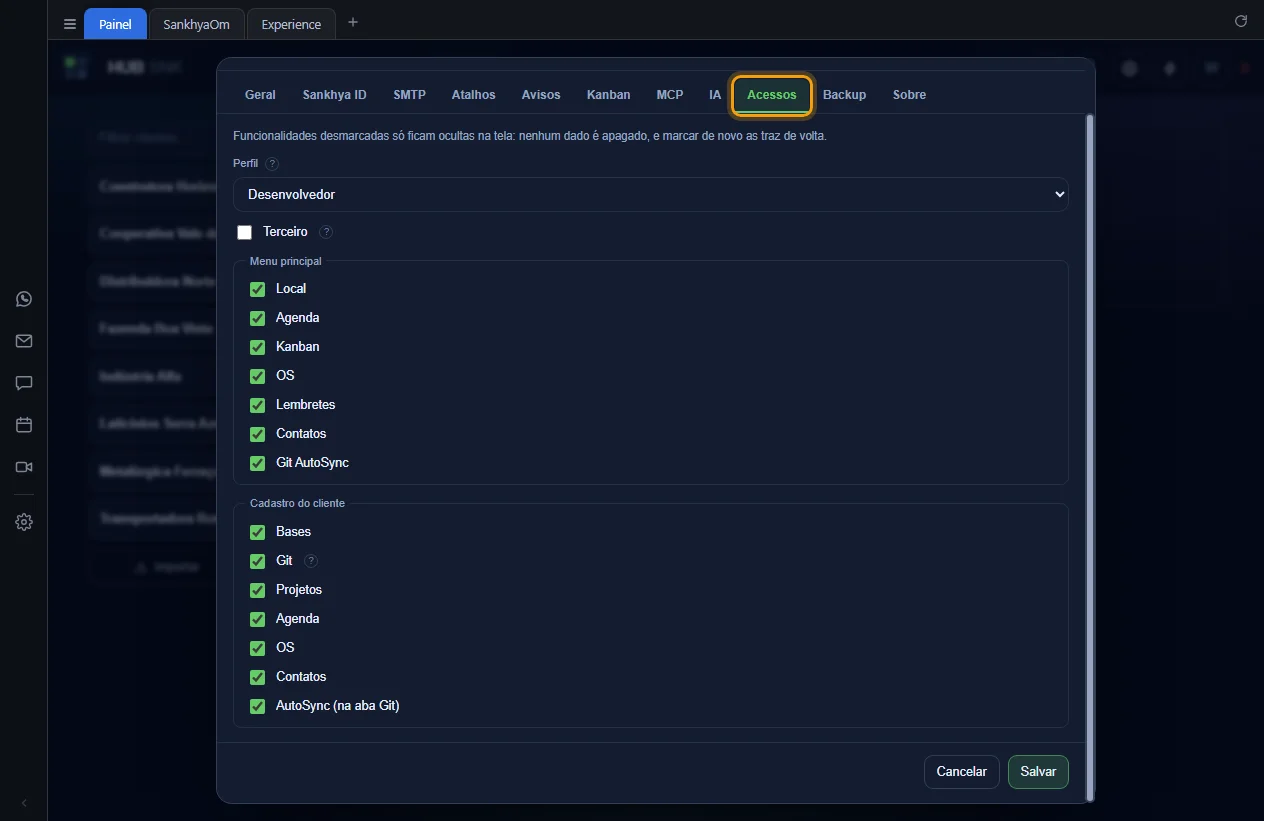This screenshot has height=821, width=1264.
Task: Uncheck the Git AutoSync checkbox
Action: pyautogui.click(x=258, y=463)
